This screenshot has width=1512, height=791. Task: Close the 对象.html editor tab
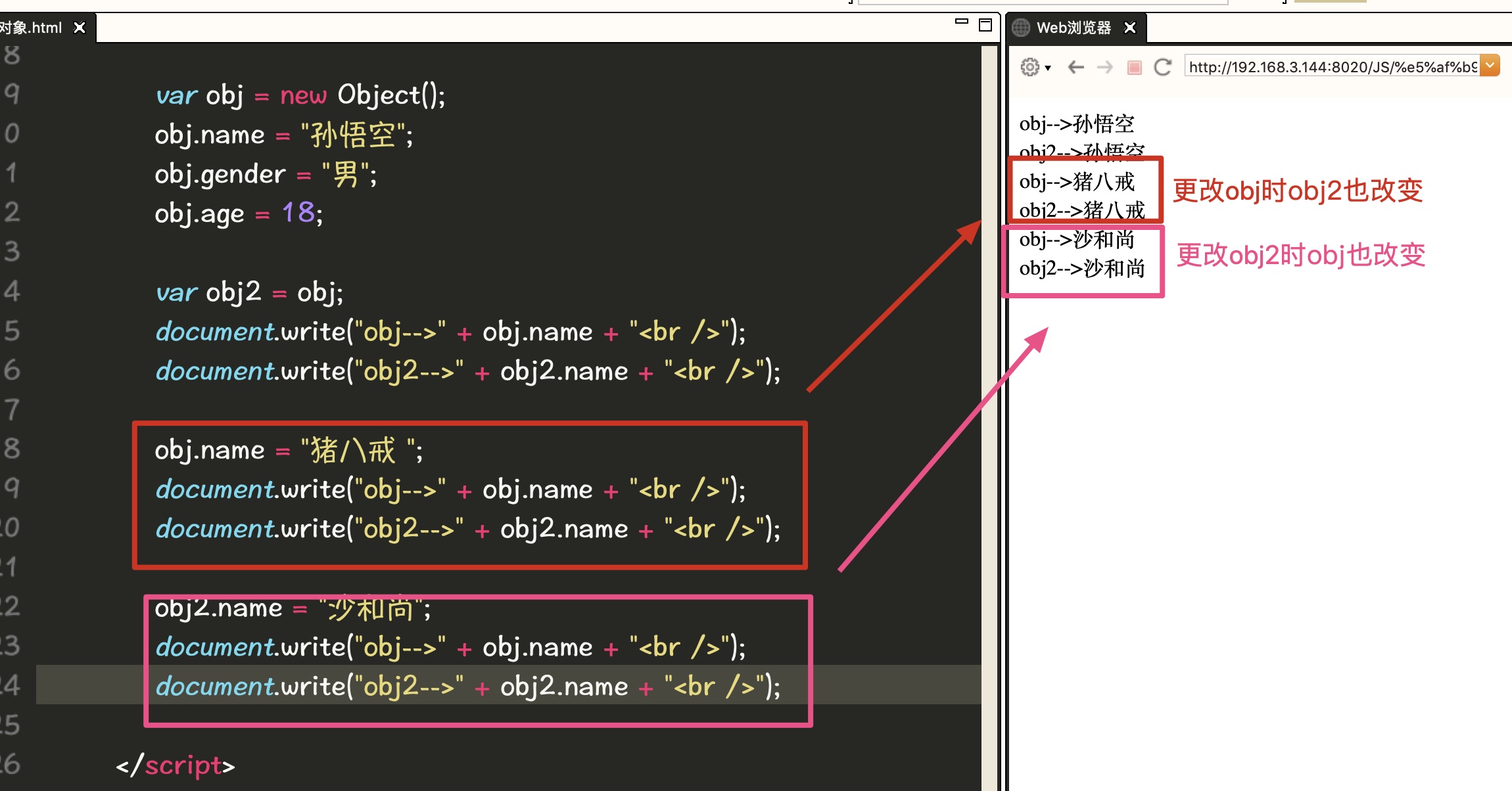pyautogui.click(x=80, y=28)
